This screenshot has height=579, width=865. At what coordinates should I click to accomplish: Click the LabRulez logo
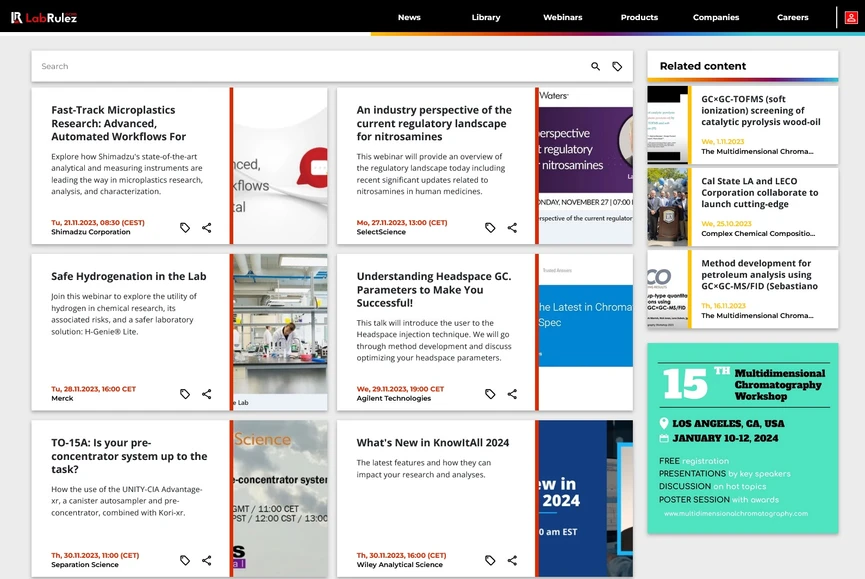click(44, 18)
